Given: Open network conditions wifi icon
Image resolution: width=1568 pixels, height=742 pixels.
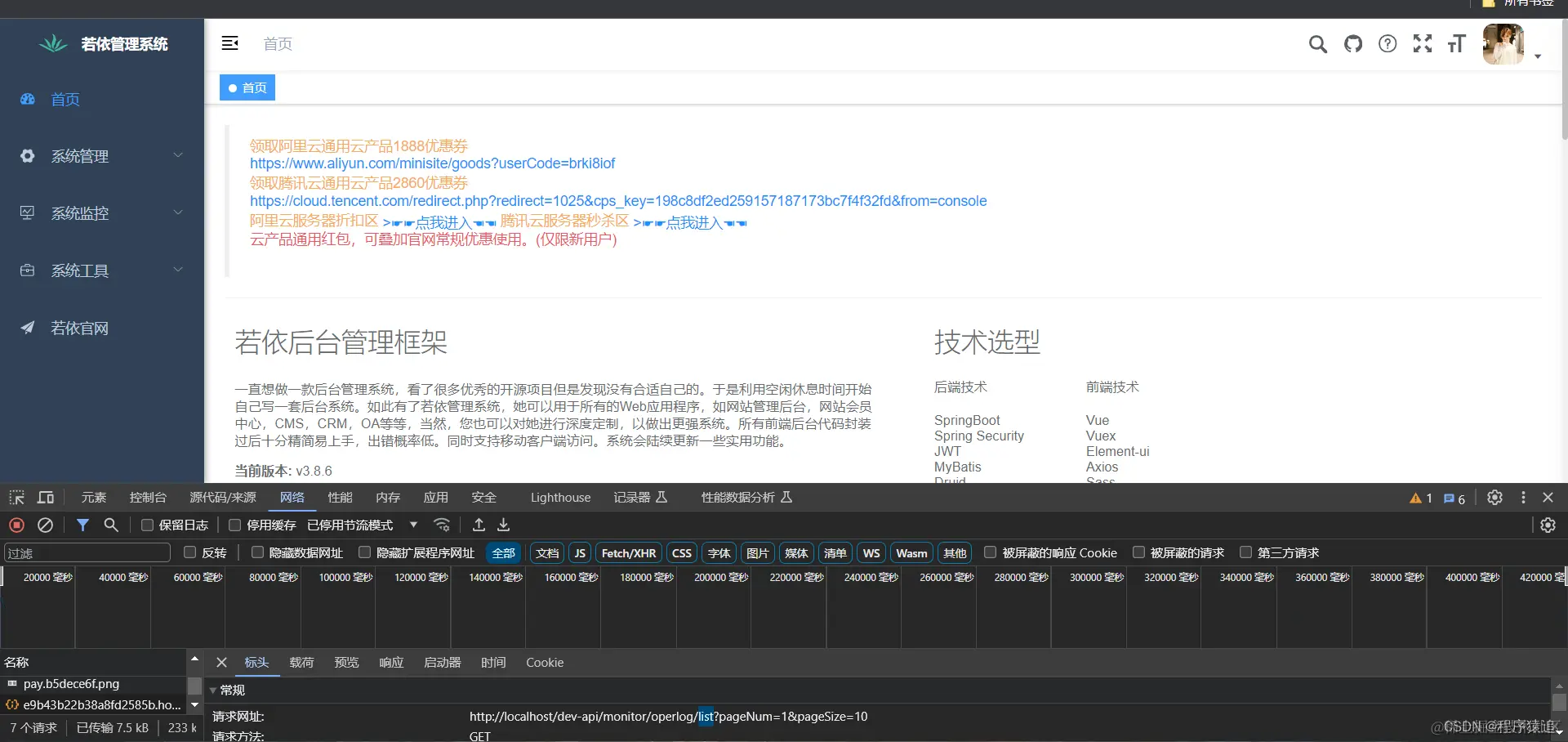Looking at the screenshot, I should coord(442,525).
